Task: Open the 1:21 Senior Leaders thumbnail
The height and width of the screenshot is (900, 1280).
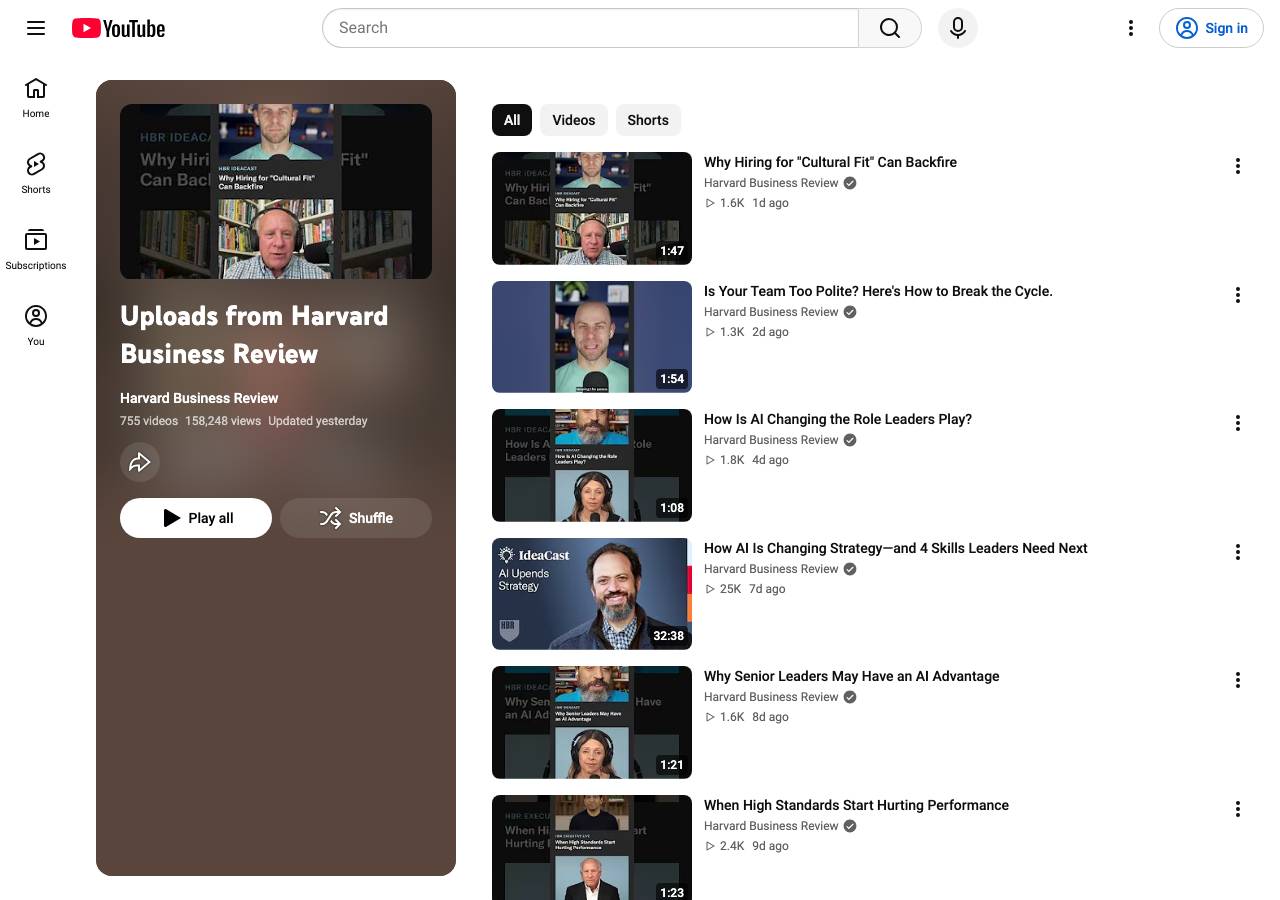Action: (x=592, y=722)
